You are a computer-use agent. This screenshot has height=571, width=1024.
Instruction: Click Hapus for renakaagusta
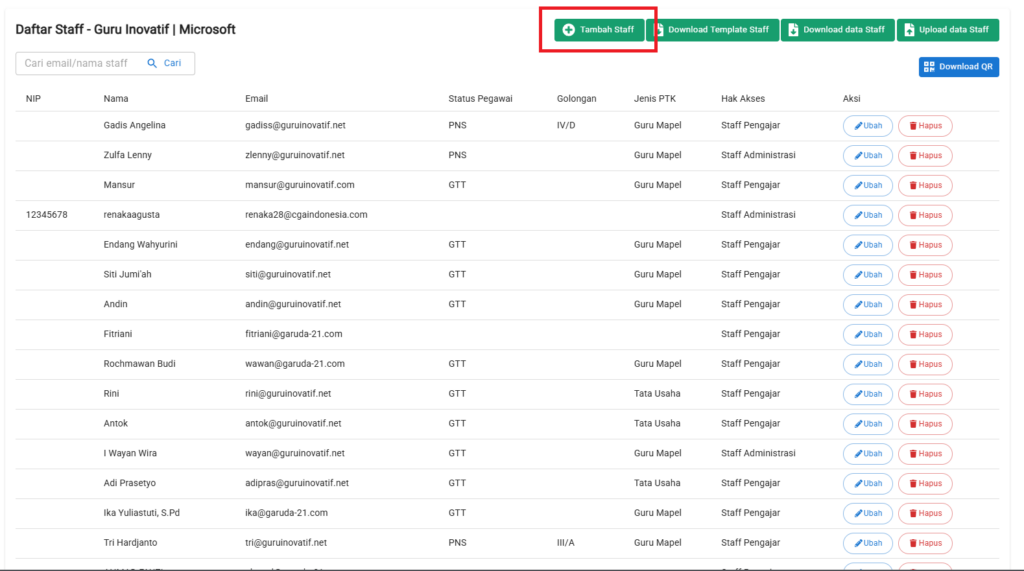tap(925, 215)
